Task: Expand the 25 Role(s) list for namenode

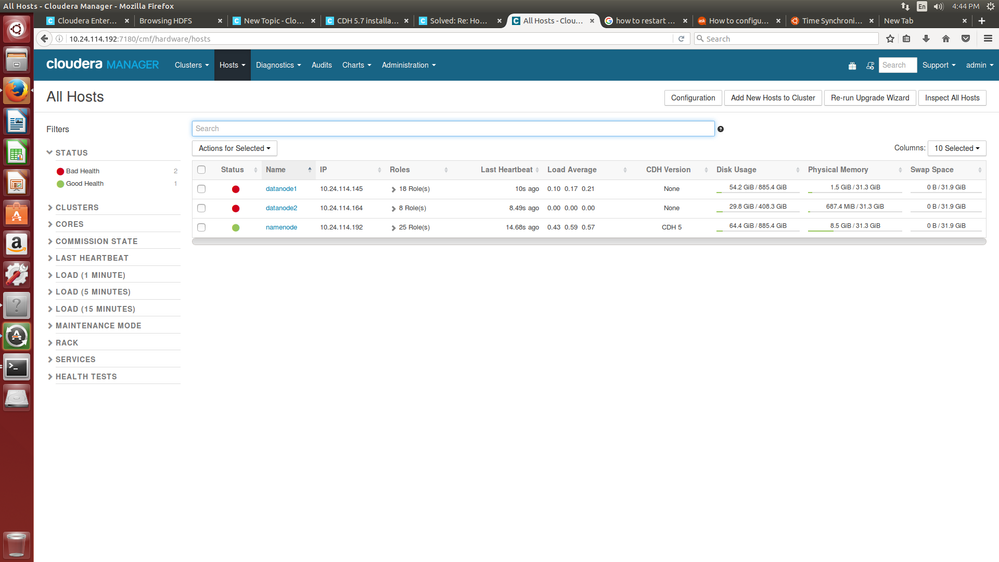Action: click(x=411, y=227)
